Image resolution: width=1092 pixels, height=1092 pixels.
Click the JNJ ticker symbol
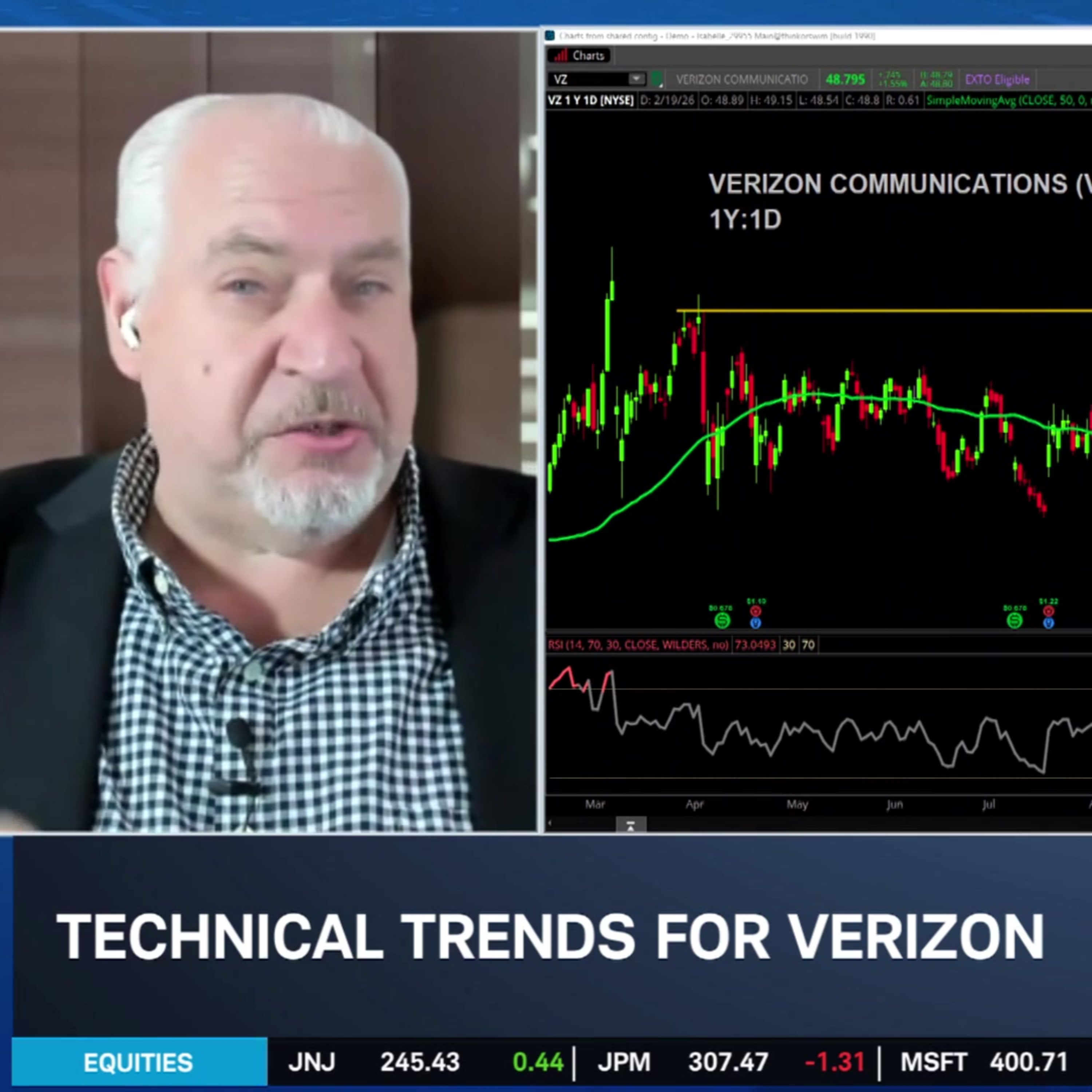(x=312, y=1063)
